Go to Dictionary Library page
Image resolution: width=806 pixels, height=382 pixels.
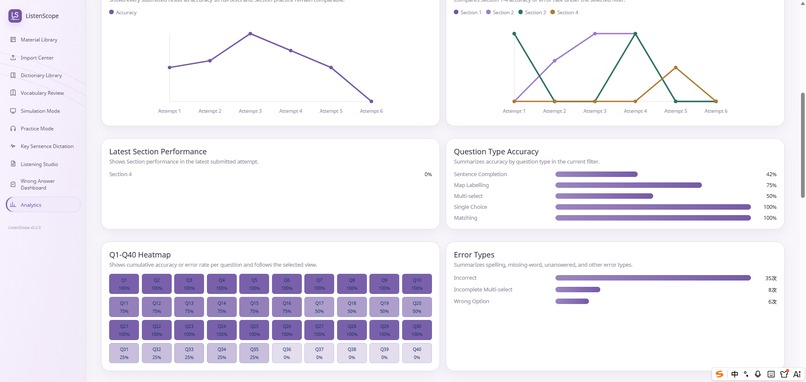pyautogui.click(x=43, y=75)
